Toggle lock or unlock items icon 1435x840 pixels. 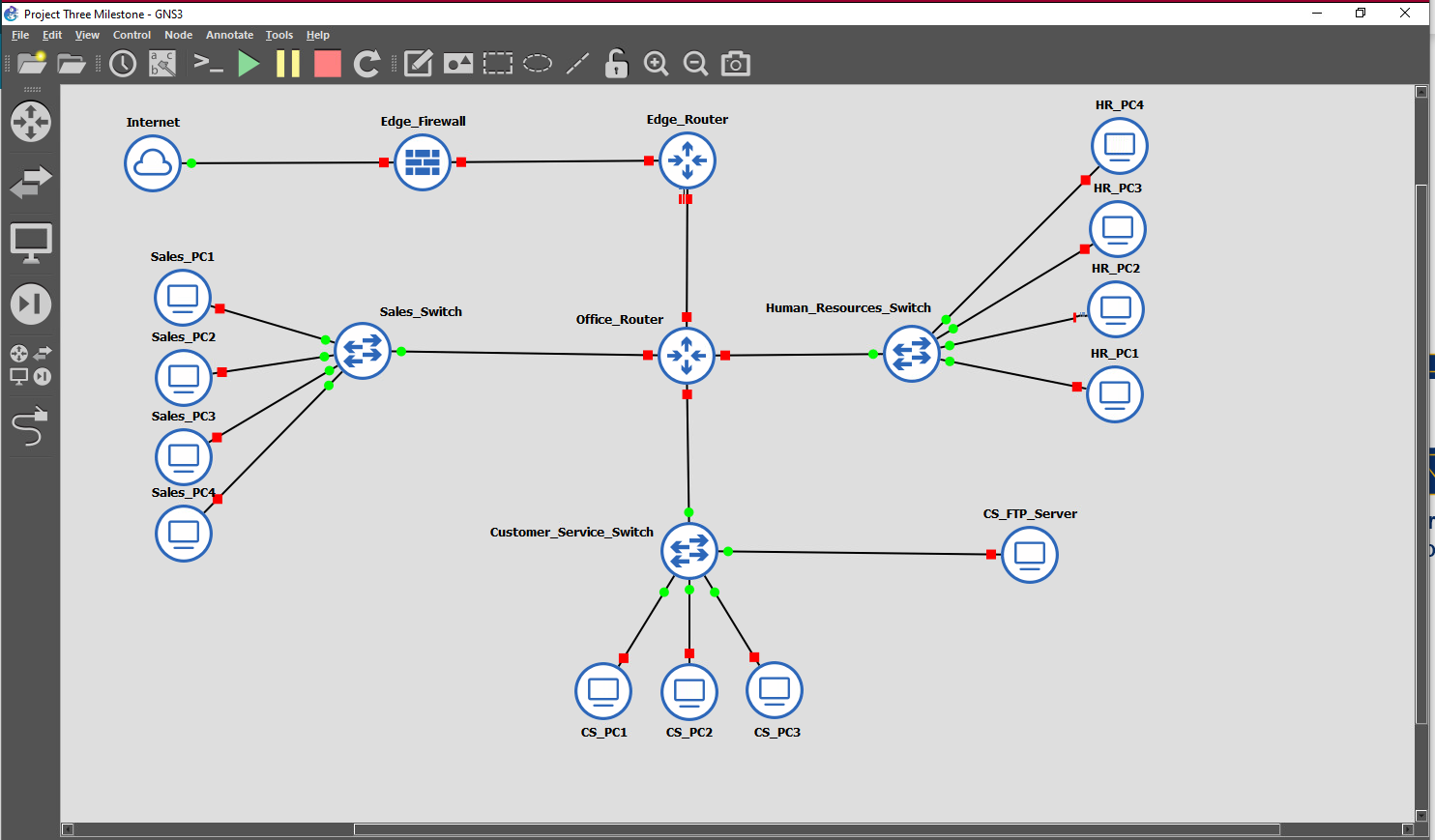616,64
